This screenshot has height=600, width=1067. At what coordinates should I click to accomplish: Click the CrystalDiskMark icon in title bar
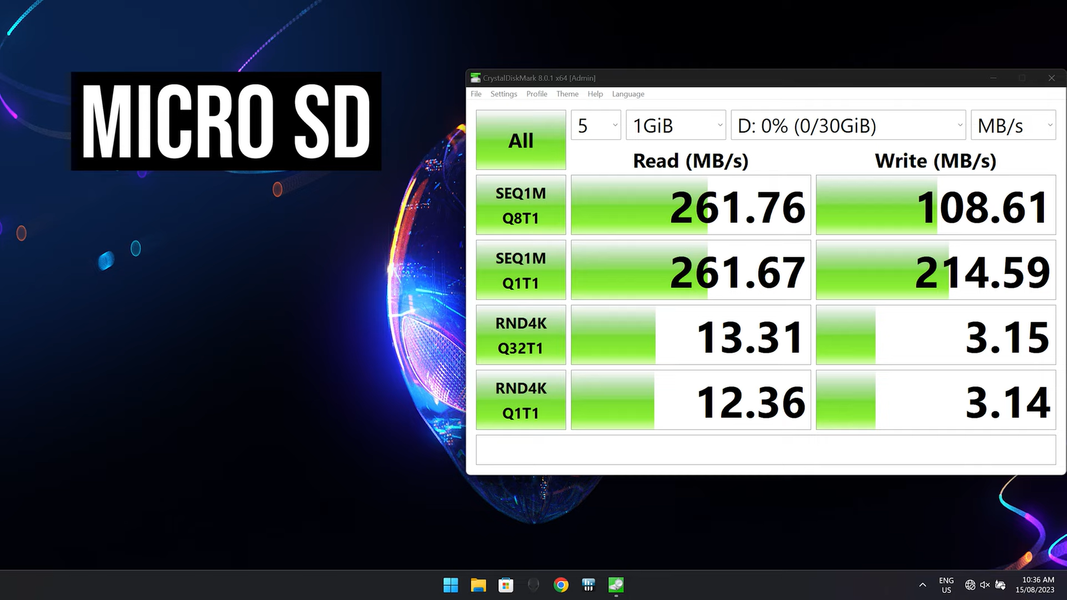pyautogui.click(x=475, y=78)
